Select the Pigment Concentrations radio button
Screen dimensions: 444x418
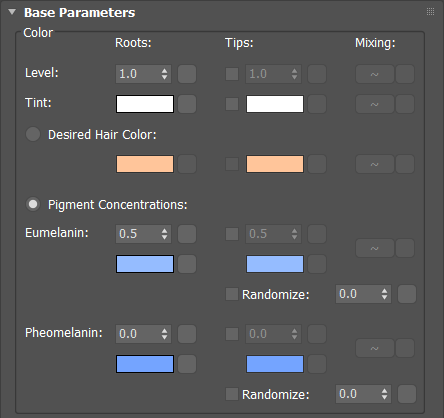pyautogui.click(x=33, y=204)
